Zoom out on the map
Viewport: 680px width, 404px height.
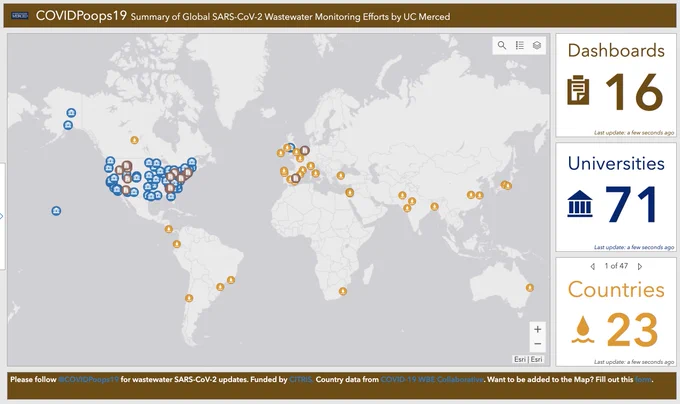coord(538,344)
